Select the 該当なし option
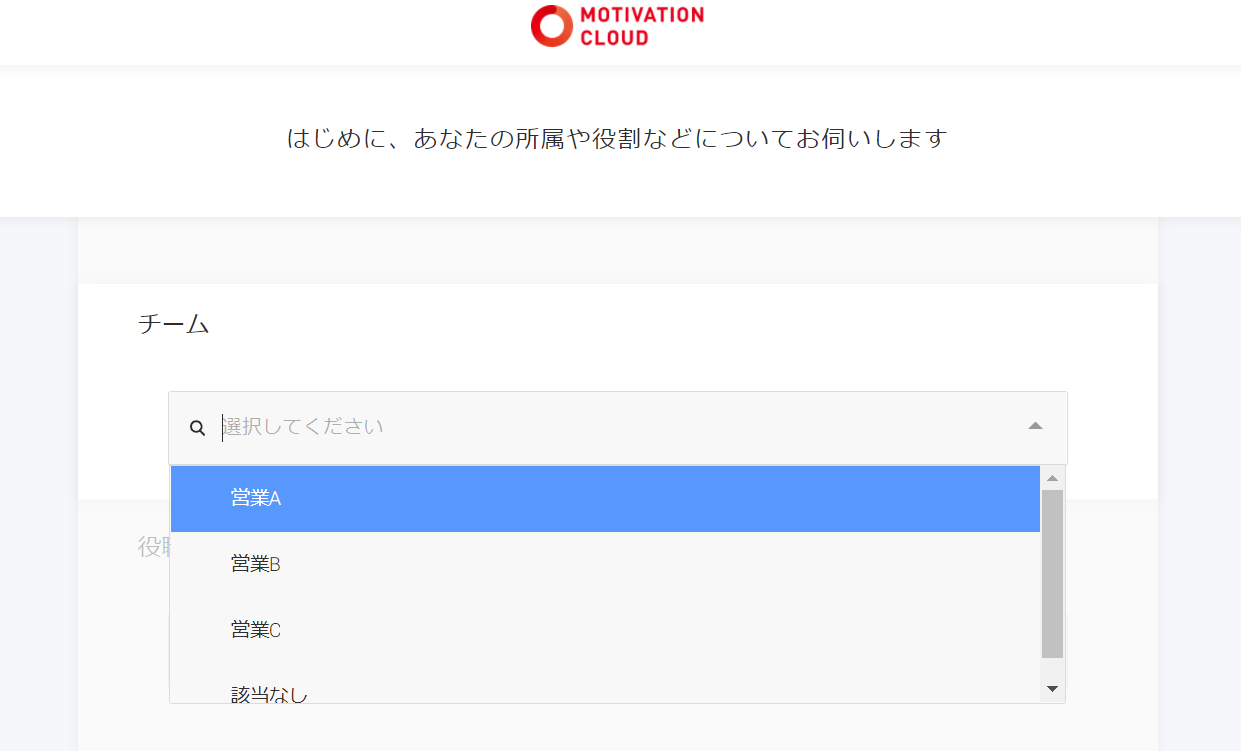The image size is (1241, 751). (x=270, y=692)
